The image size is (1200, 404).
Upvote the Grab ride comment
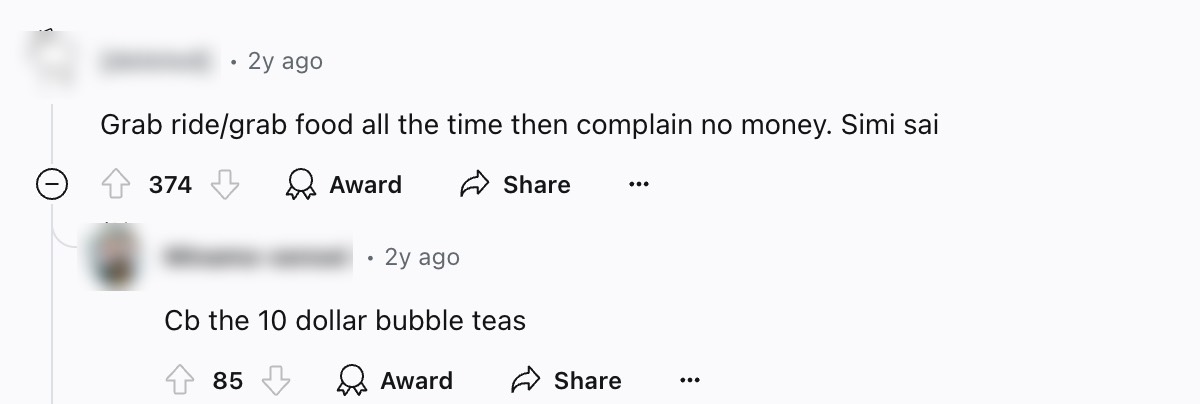click(116, 185)
